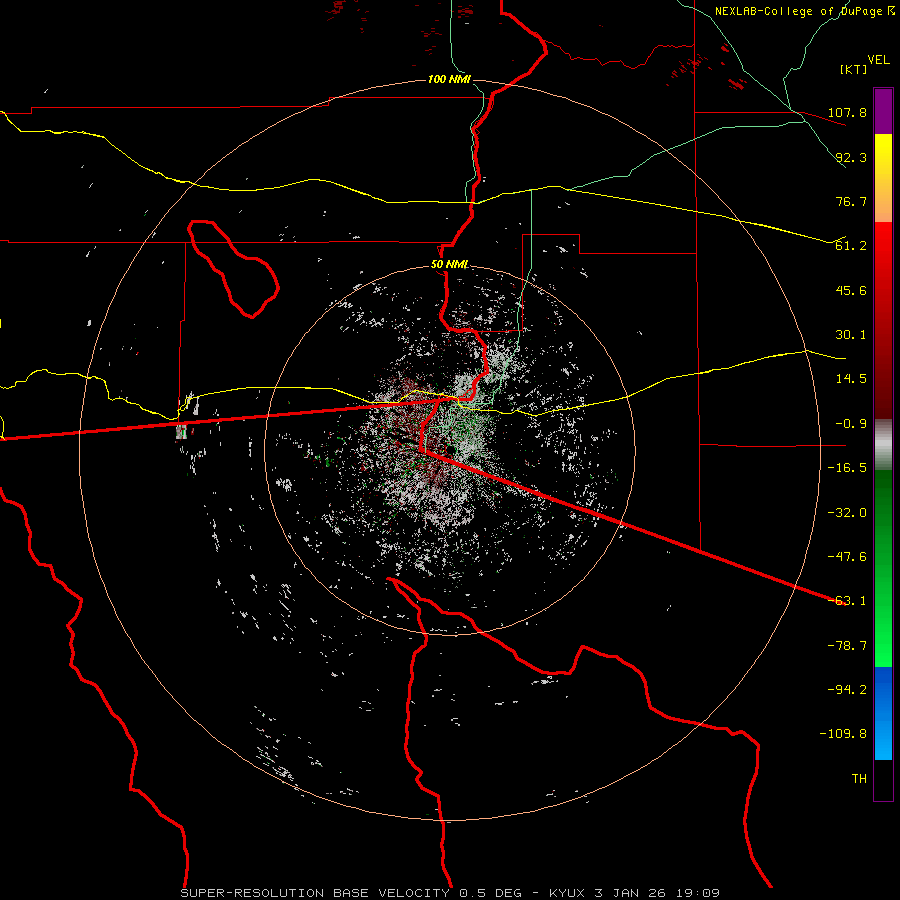
Task: Click the 30.1 legend value
Action: coord(851,335)
